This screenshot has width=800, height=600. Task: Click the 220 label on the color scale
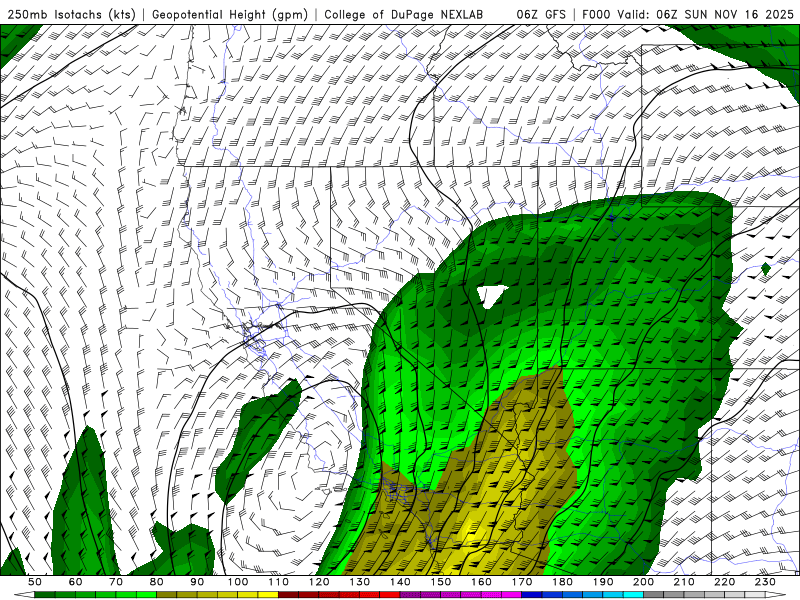click(724, 582)
